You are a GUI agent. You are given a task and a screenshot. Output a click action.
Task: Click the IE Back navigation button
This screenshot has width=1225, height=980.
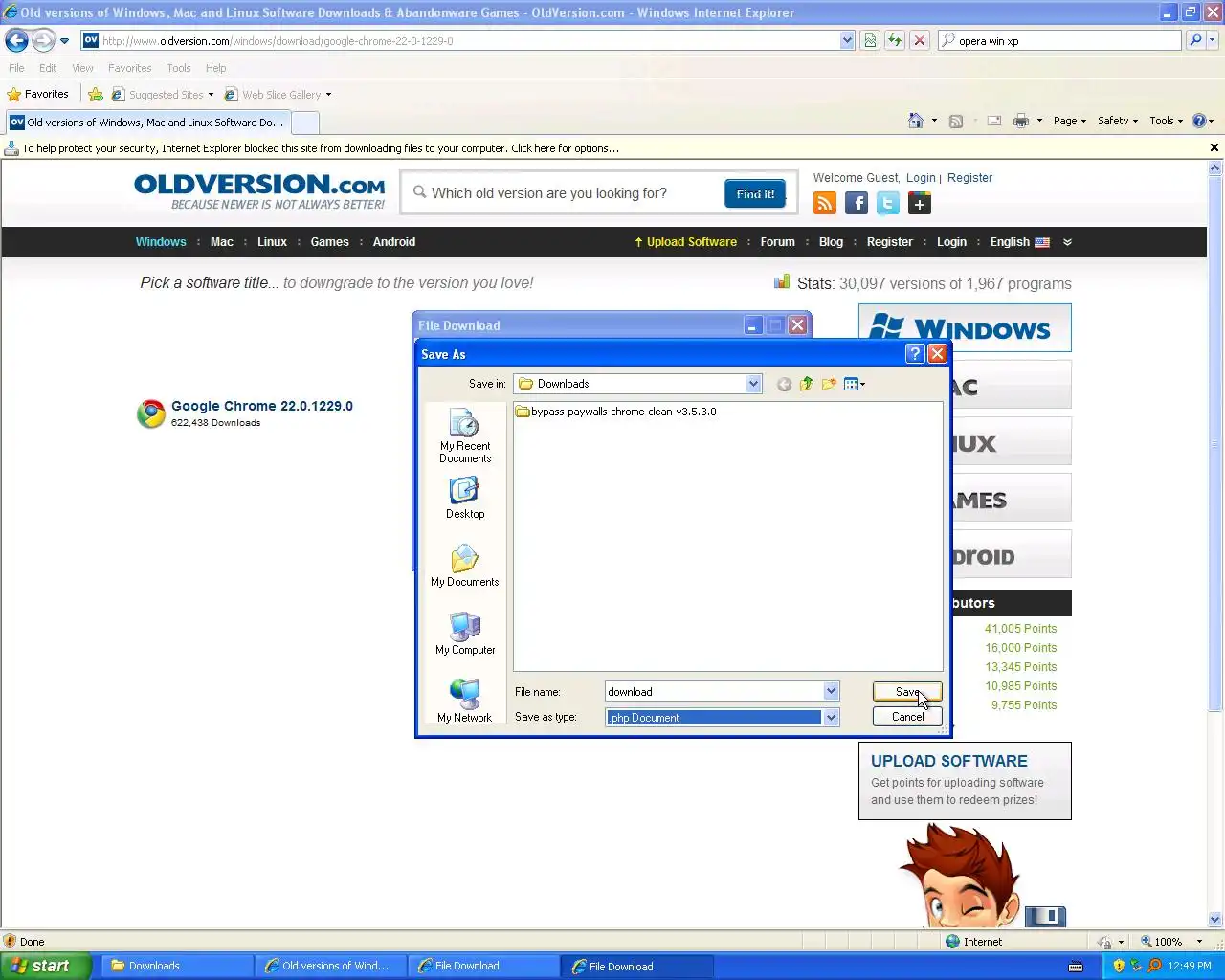16,40
